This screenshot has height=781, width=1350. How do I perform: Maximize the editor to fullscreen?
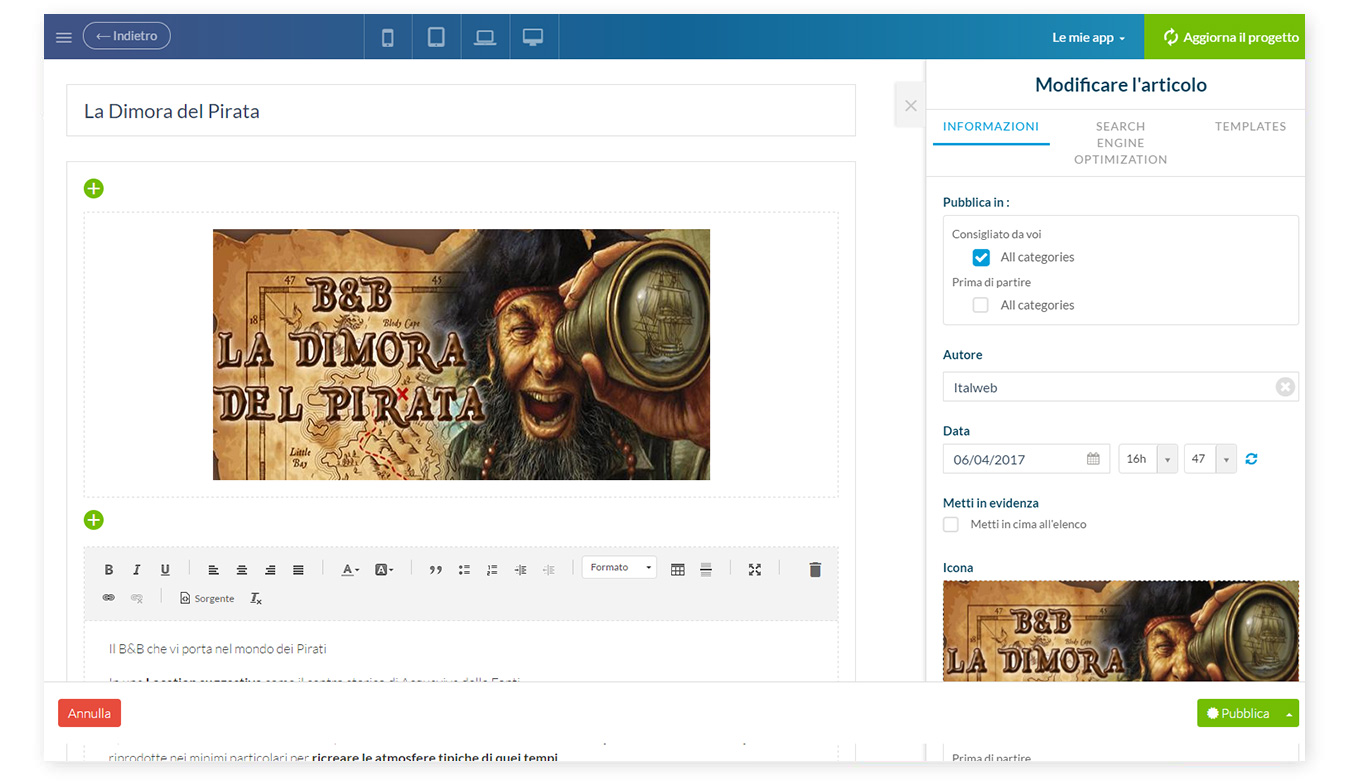[755, 570]
